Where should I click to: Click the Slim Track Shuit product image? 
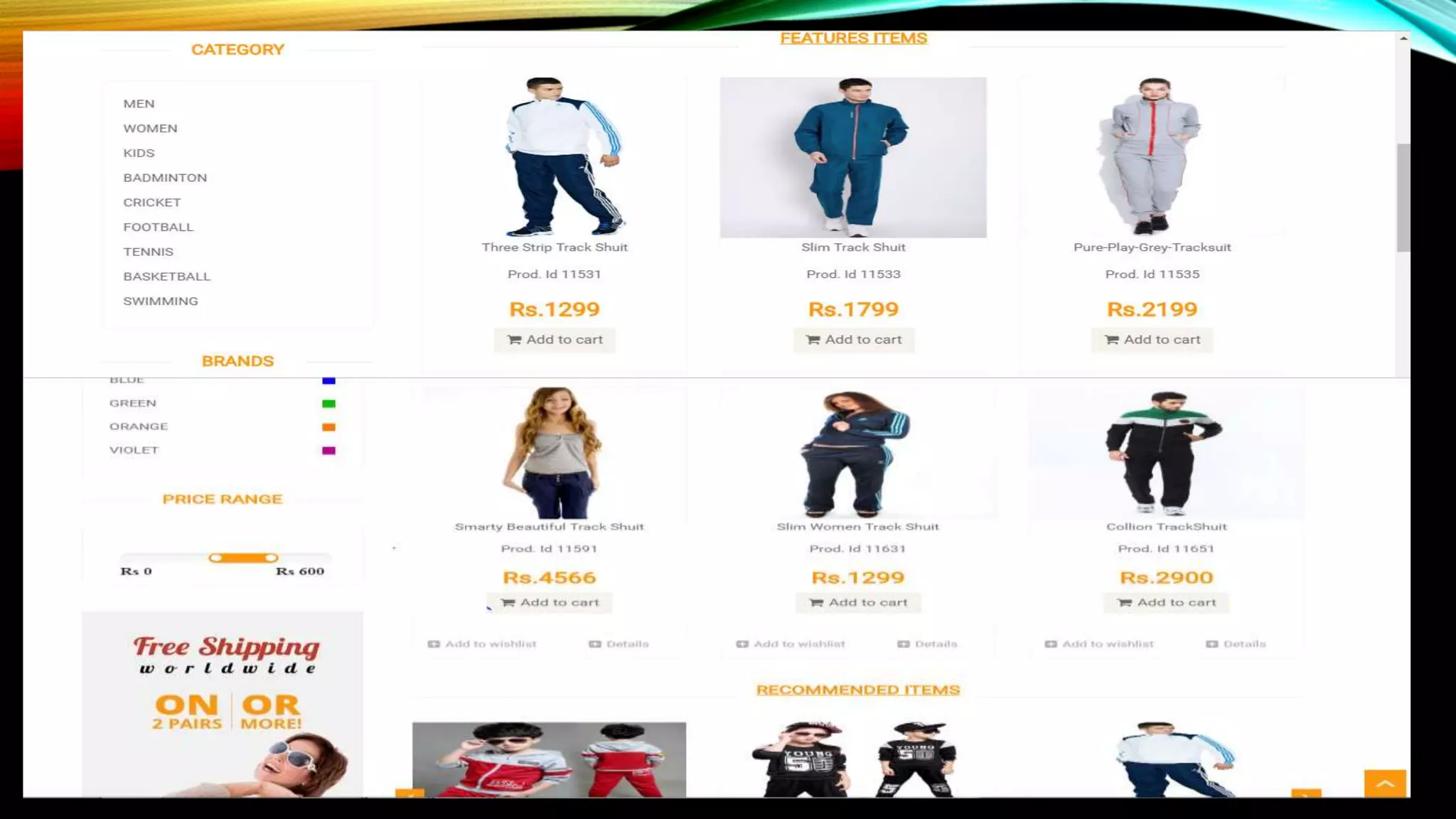(x=853, y=157)
